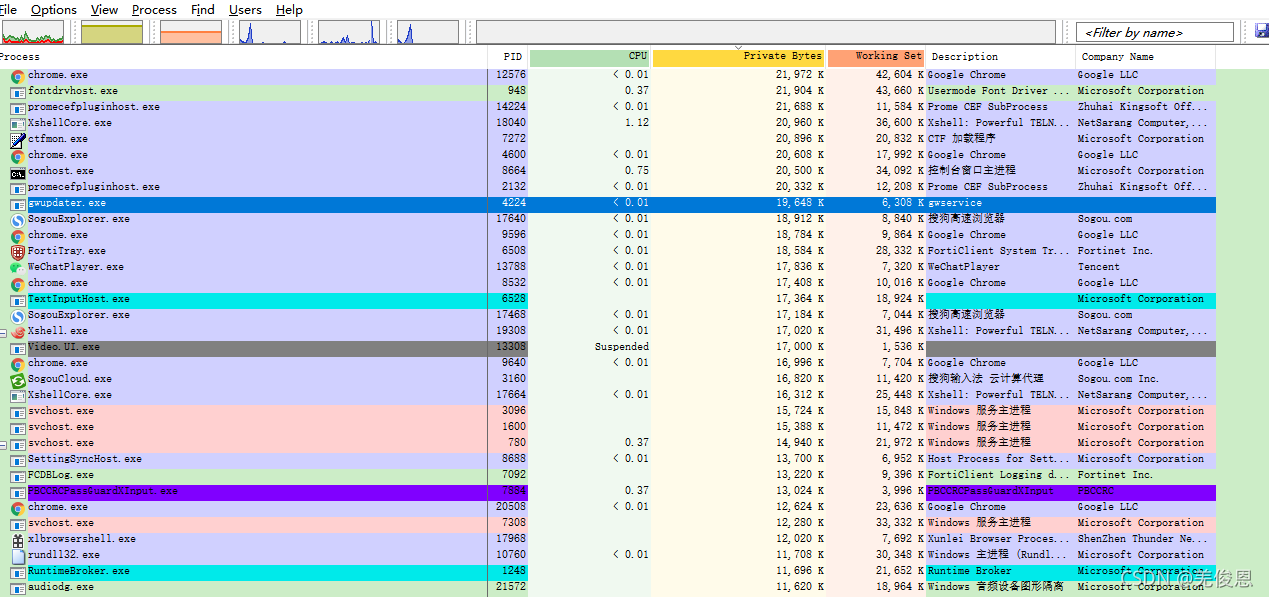Select the Suspended status of Video.UI.exe
Viewport: 1269px width, 597px height.
pos(622,347)
